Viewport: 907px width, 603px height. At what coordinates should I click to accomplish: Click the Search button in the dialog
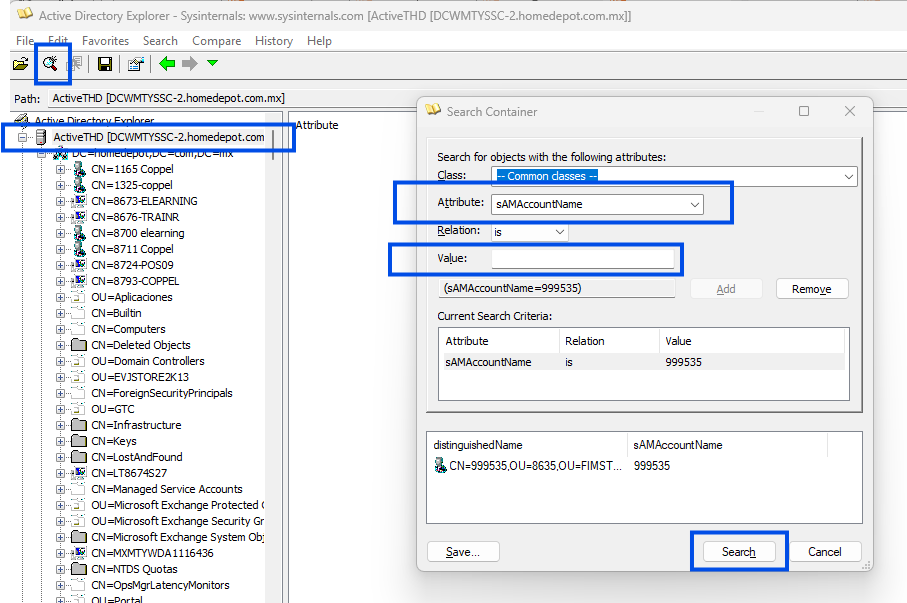point(739,552)
